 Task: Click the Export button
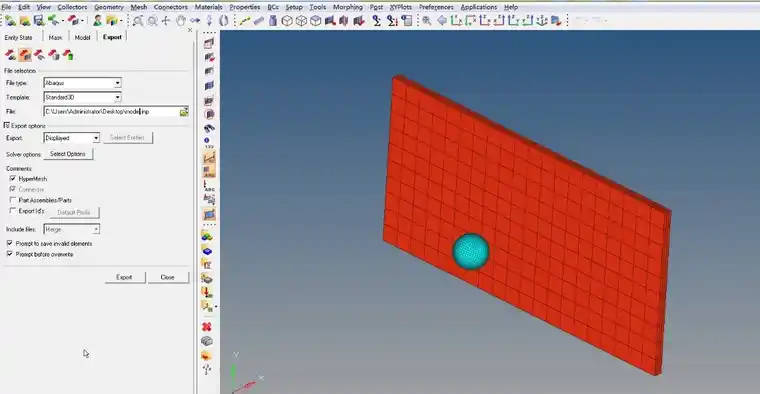coord(124,277)
